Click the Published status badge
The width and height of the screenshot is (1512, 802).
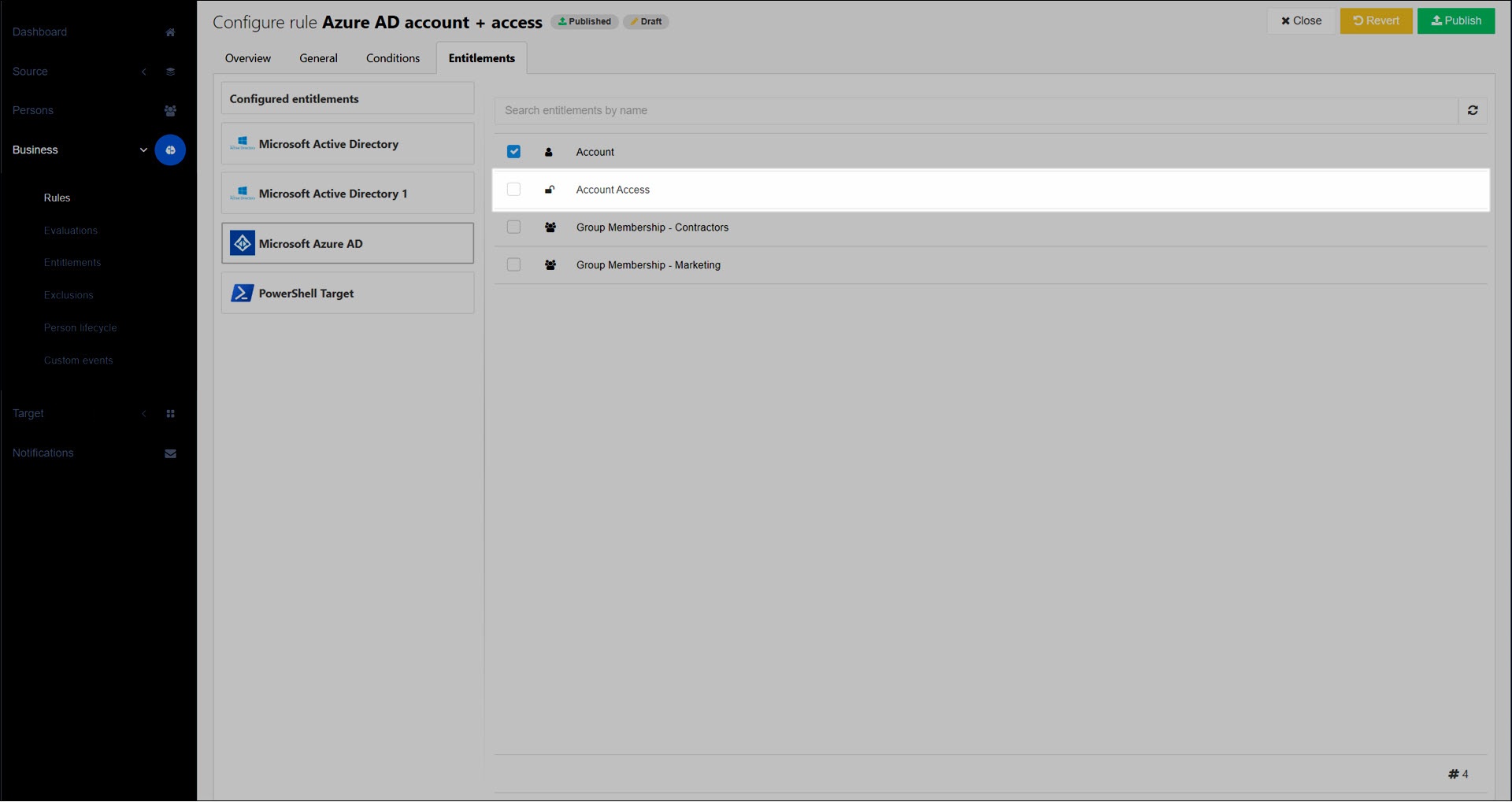[x=584, y=22]
